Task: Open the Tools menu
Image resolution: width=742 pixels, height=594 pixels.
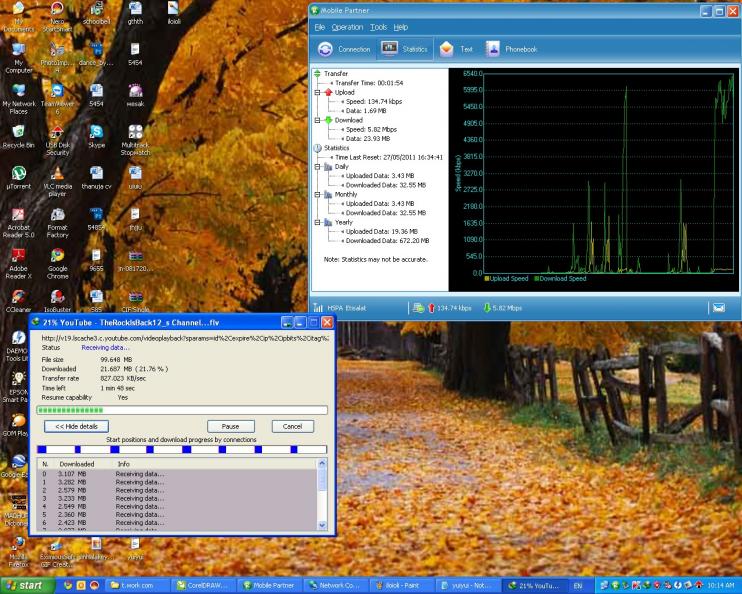Action: tap(378, 27)
